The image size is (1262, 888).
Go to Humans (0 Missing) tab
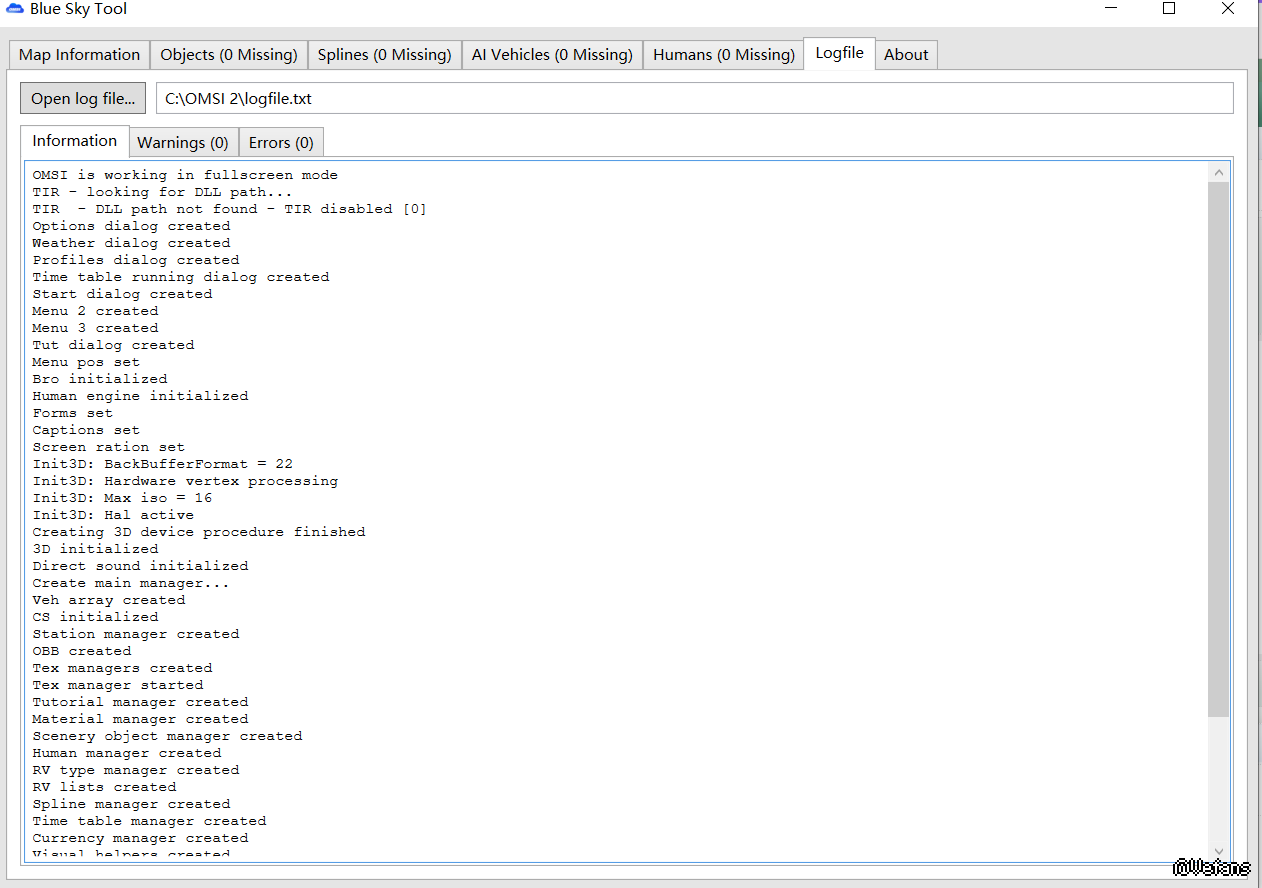tap(723, 55)
